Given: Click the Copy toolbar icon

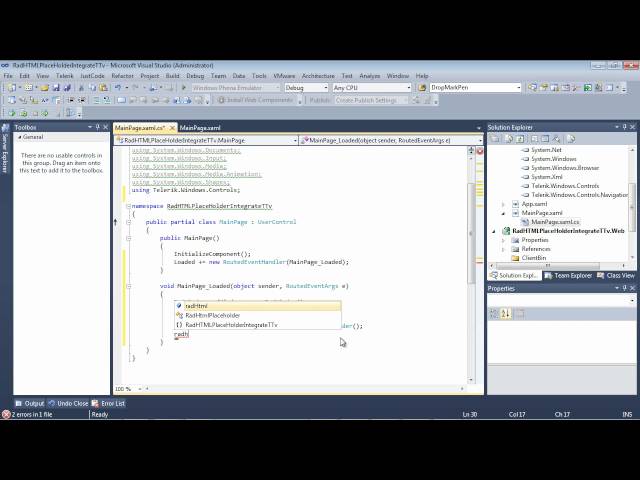Looking at the screenshot, I should click(92, 88).
